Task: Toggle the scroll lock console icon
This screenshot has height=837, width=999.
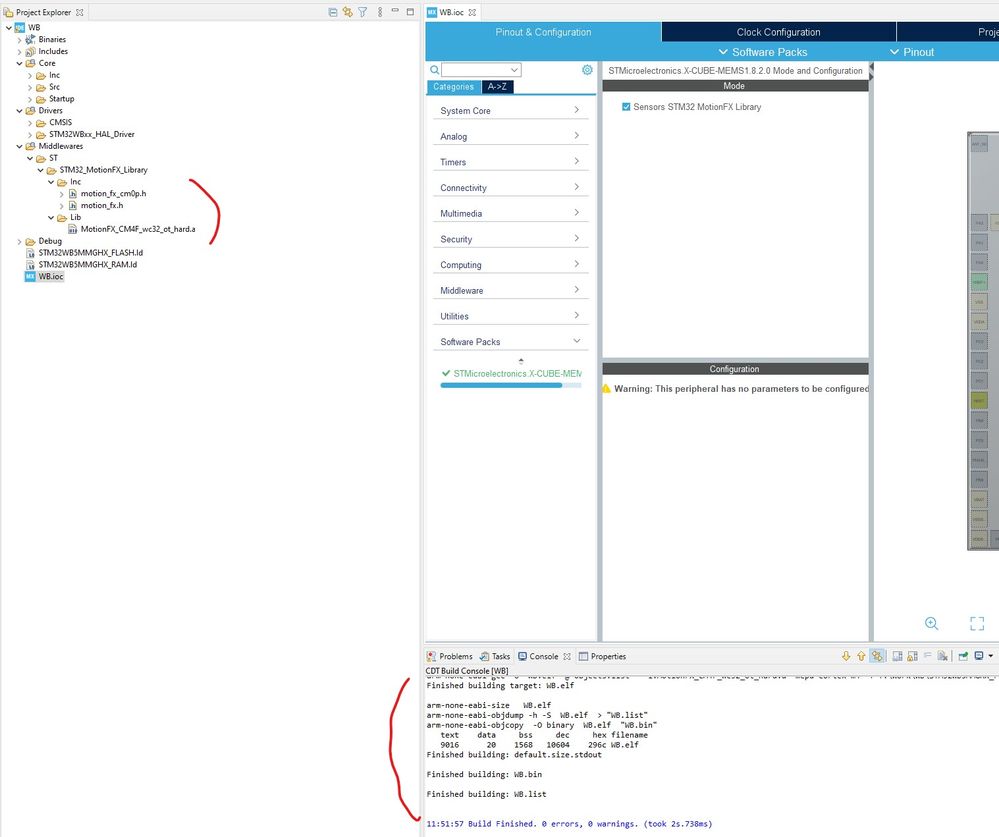Action: [912, 656]
